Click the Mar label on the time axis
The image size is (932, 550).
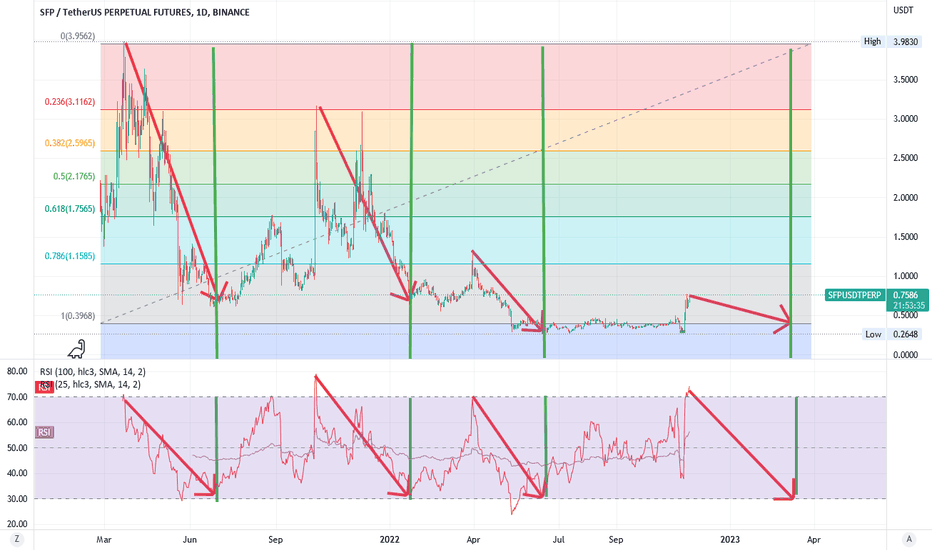click(104, 539)
